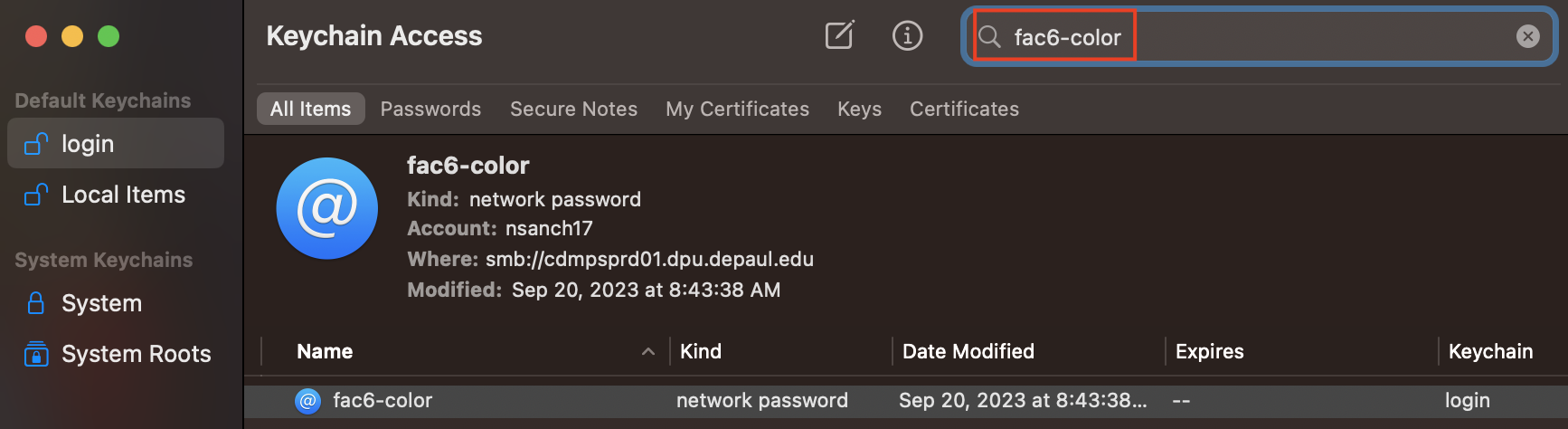
Task: Click the System locked padlock icon
Action: [36, 302]
